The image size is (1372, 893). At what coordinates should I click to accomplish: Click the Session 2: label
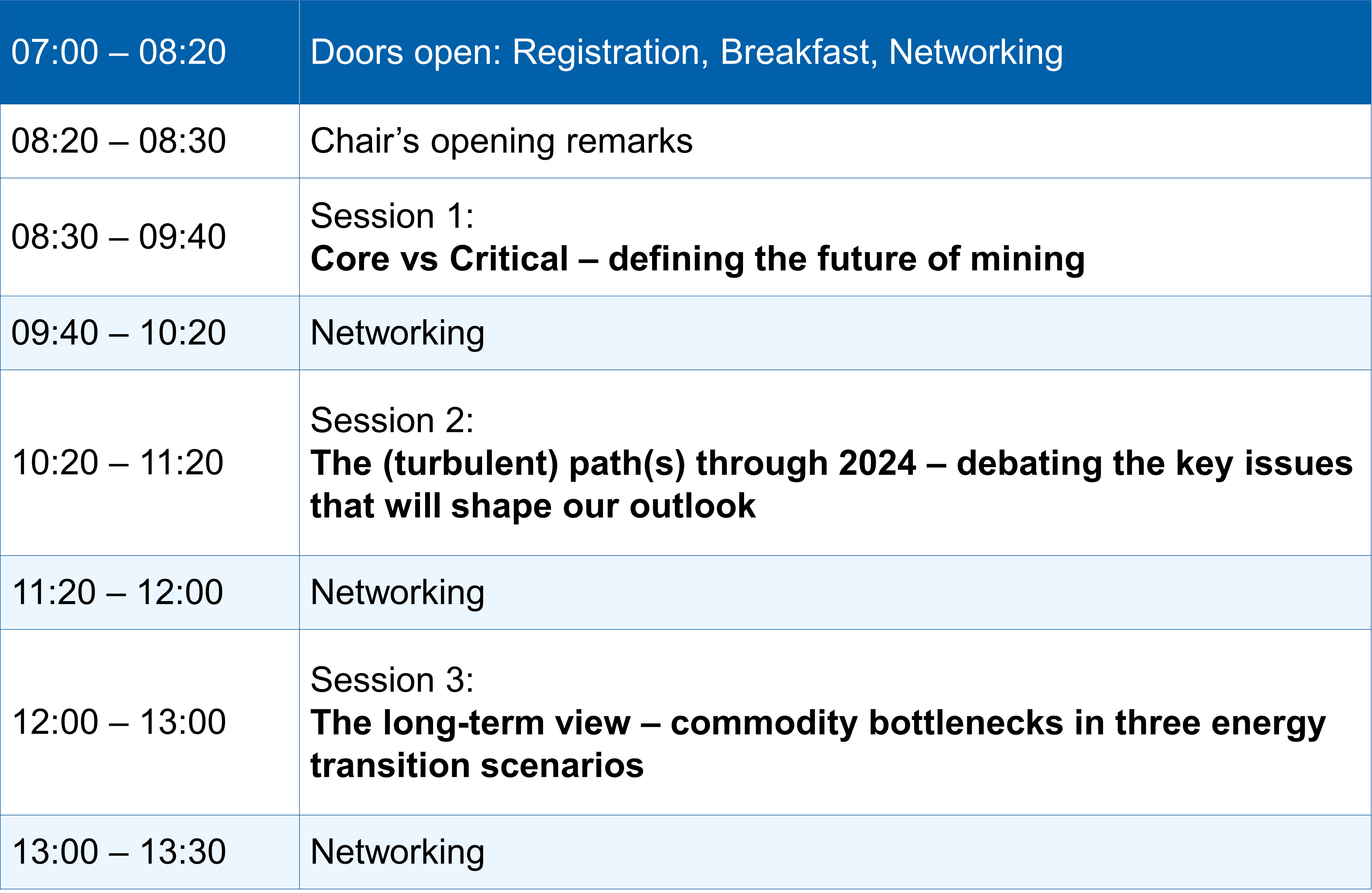coord(392,420)
